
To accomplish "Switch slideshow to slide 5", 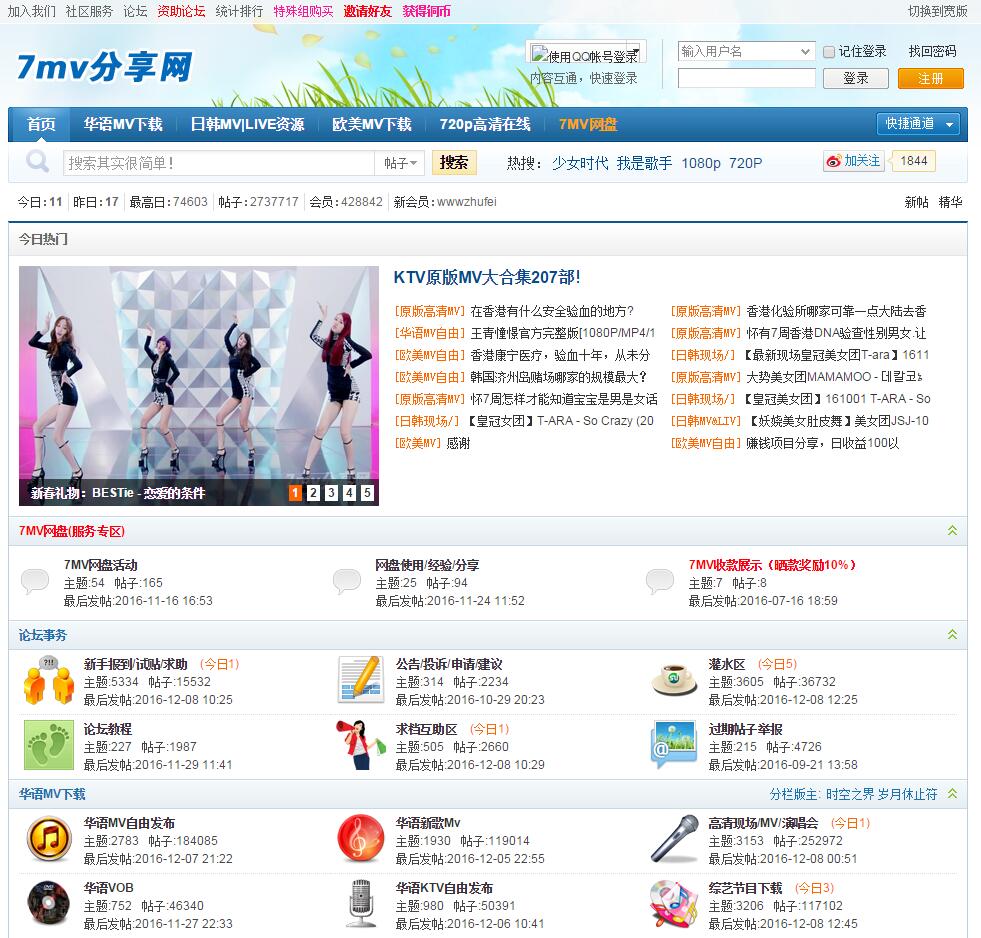I will click(367, 492).
